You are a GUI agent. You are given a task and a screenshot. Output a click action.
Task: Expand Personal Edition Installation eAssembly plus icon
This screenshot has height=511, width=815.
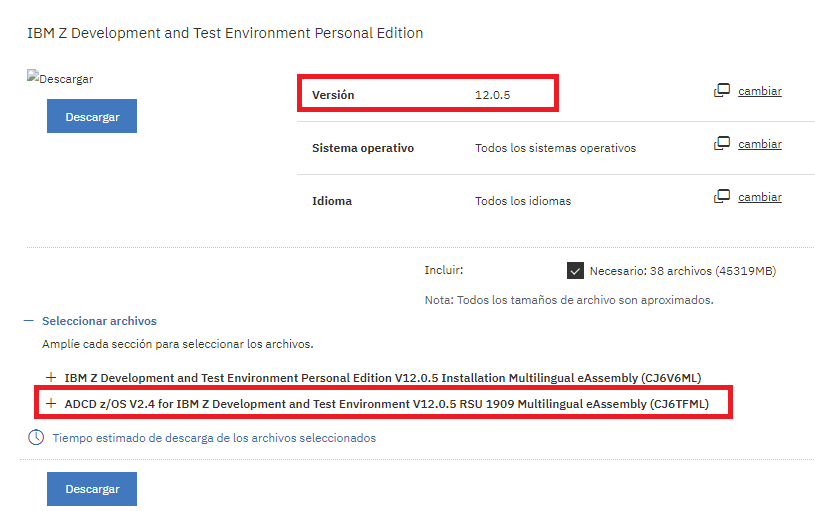pyautogui.click(x=51, y=378)
